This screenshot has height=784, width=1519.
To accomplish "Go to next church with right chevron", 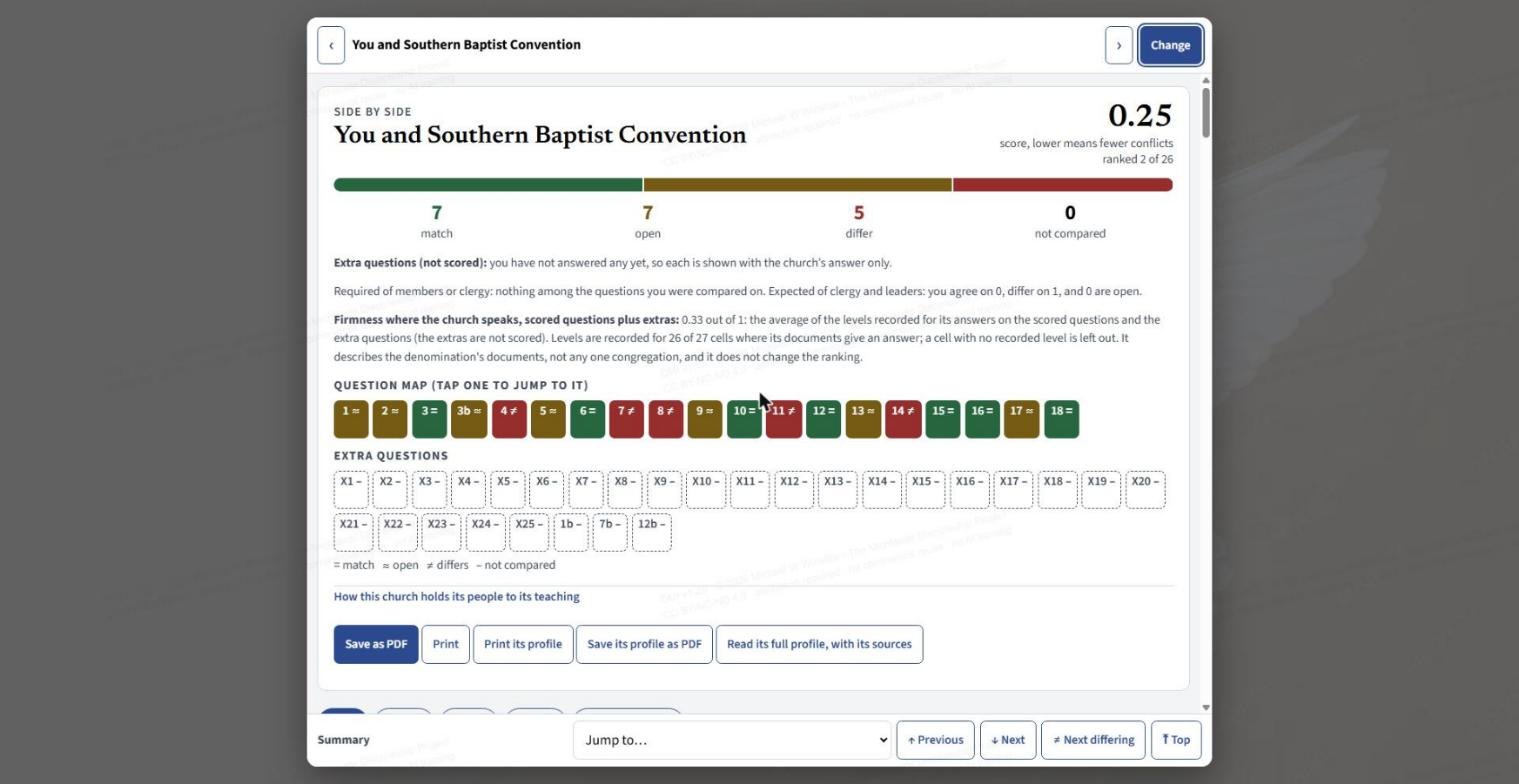I will [x=1119, y=45].
